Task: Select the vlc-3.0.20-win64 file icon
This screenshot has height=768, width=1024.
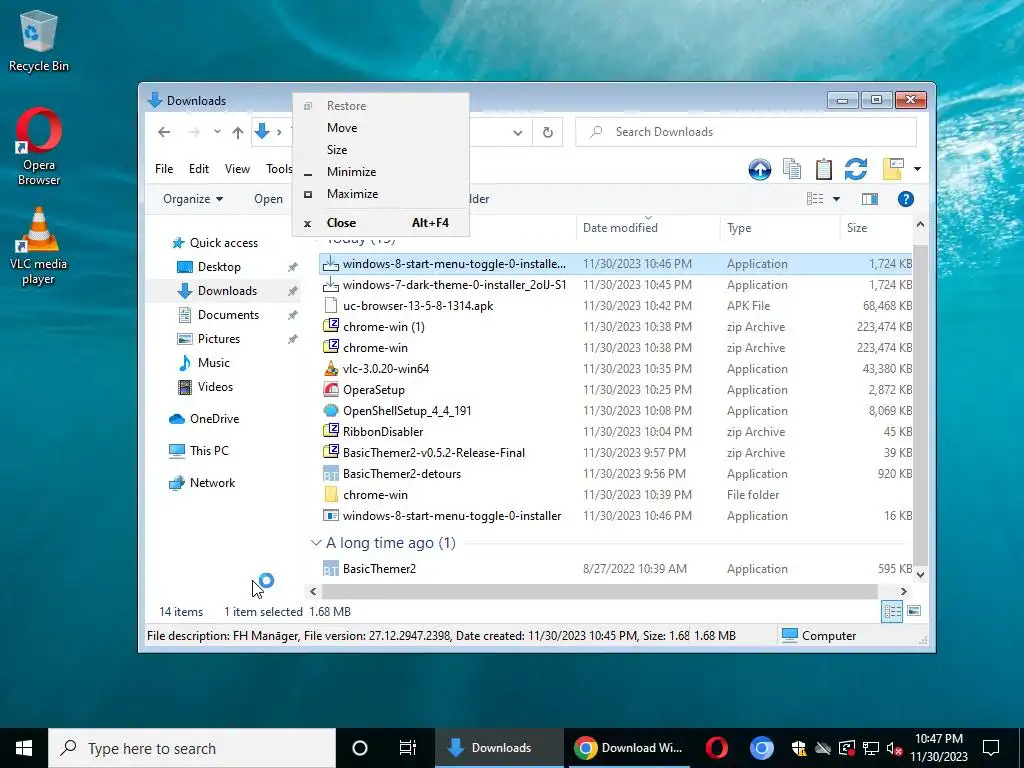Action: 331,368
